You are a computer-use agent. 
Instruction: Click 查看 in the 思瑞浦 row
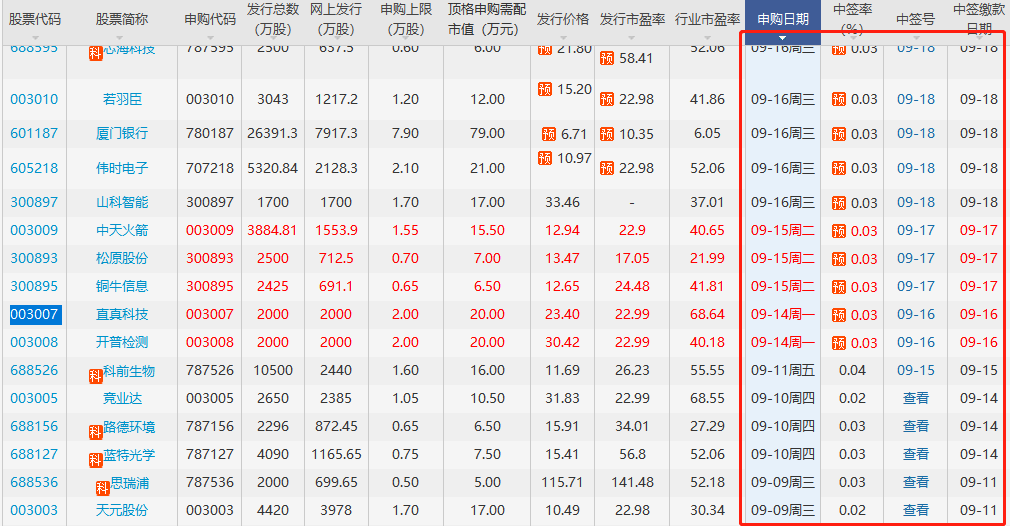tap(915, 482)
